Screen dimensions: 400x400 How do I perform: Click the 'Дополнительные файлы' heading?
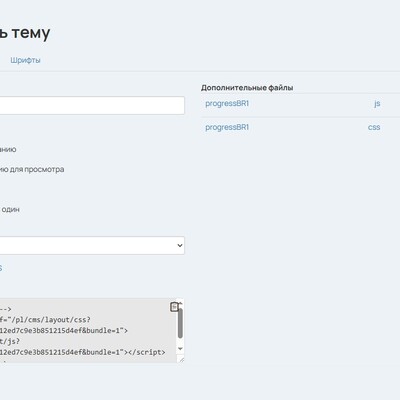coord(247,88)
